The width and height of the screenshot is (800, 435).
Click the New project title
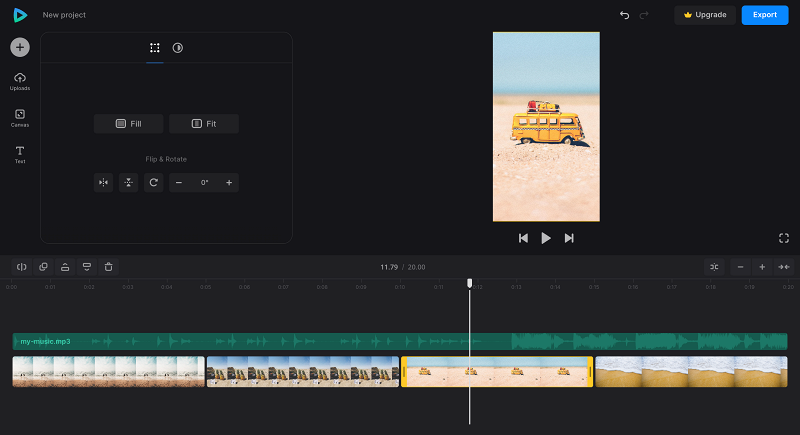pos(64,15)
